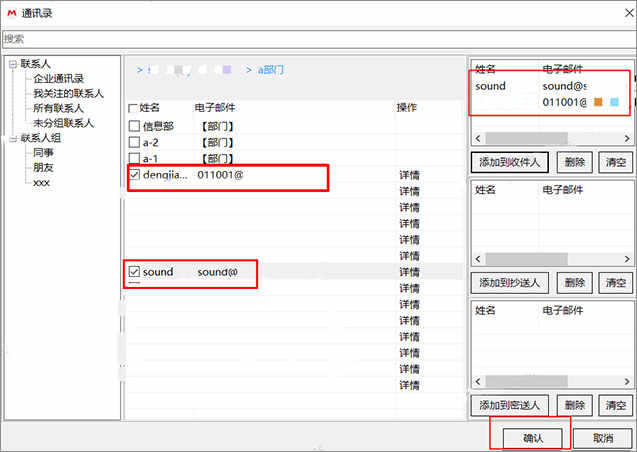Check the 信息部 department checkbox
The height and width of the screenshot is (452, 637).
click(134, 126)
